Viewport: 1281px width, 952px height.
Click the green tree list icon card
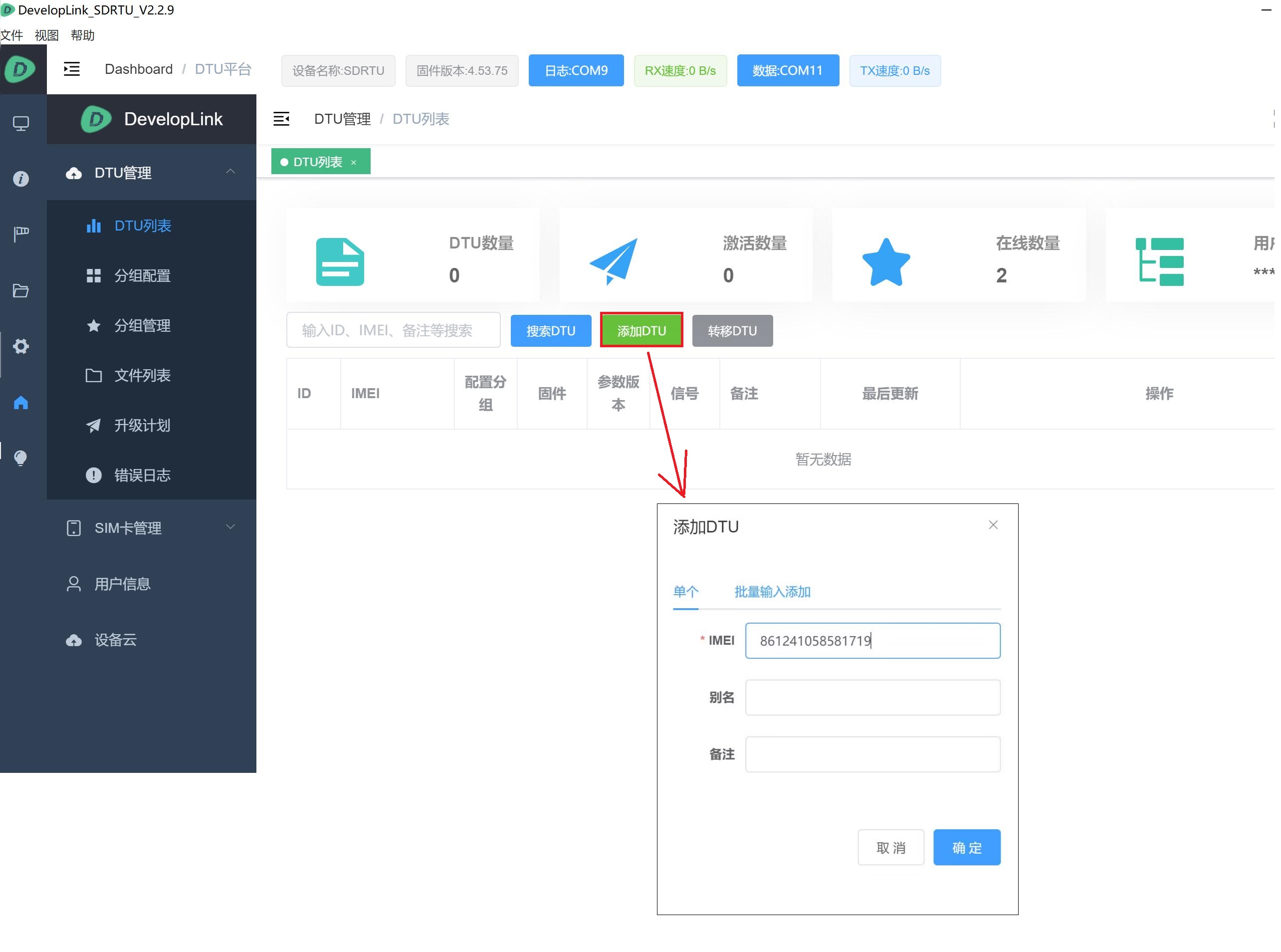pyautogui.click(x=1159, y=262)
